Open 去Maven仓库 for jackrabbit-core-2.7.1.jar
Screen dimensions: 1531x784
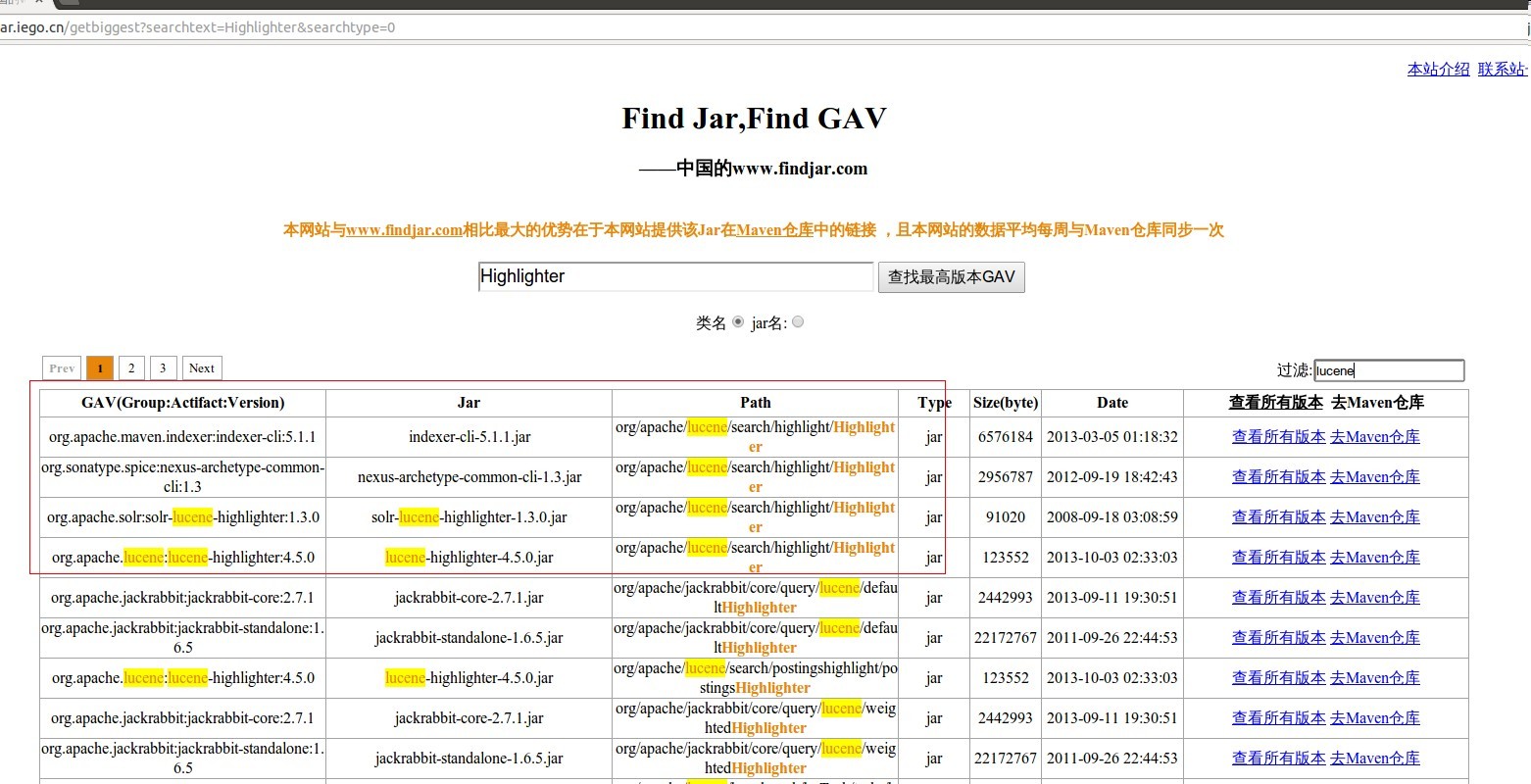[x=1375, y=597]
